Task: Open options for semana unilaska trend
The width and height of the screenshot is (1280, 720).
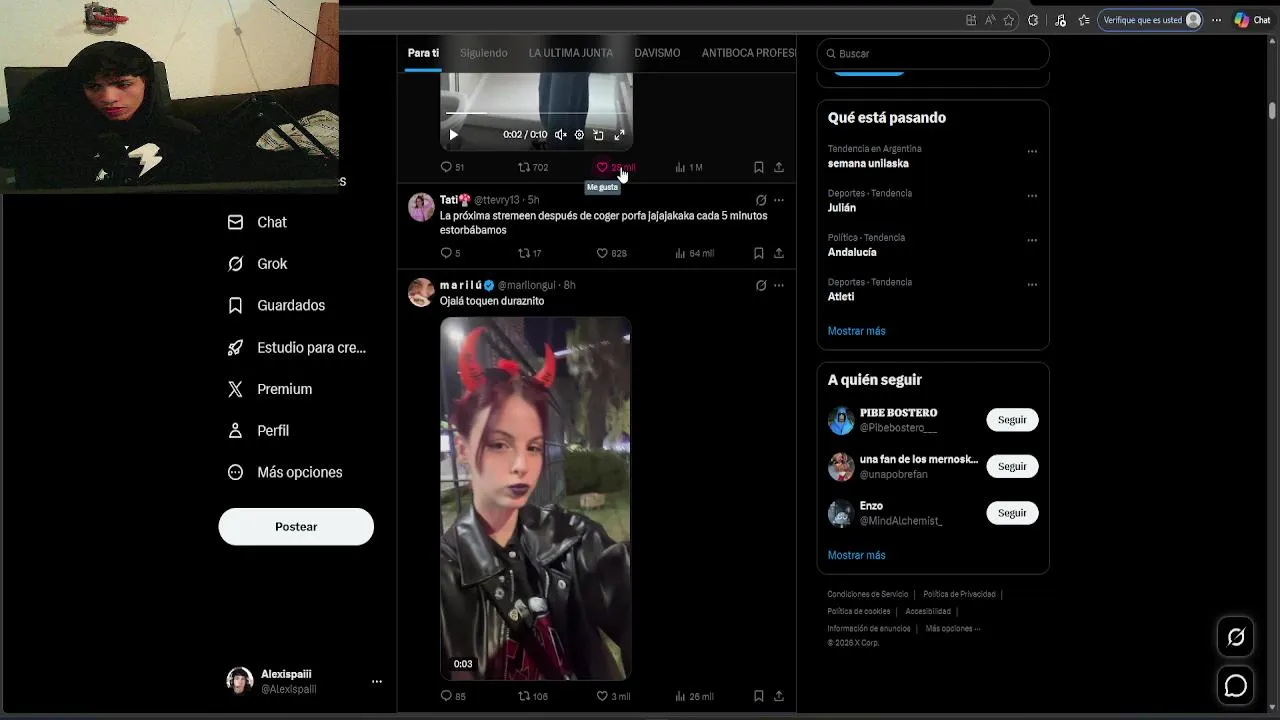Action: pyautogui.click(x=1032, y=152)
